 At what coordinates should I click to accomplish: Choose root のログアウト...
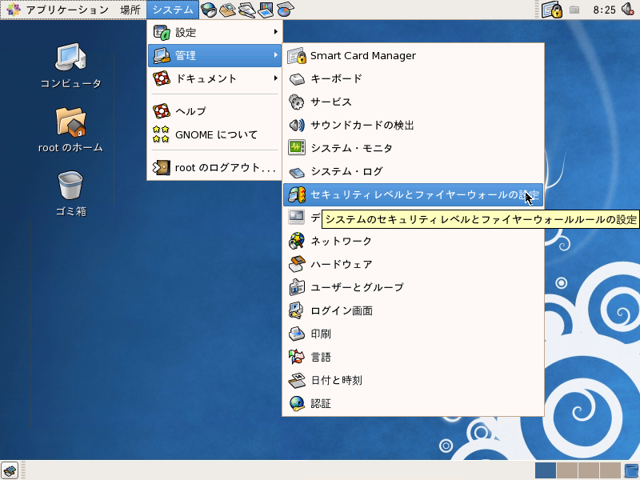[215, 167]
